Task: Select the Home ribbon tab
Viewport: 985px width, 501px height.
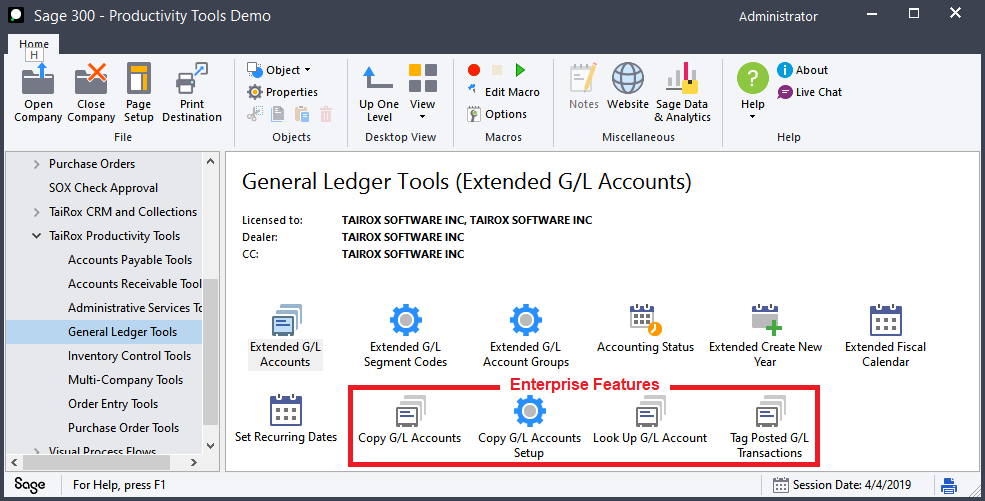Action: [x=33, y=44]
